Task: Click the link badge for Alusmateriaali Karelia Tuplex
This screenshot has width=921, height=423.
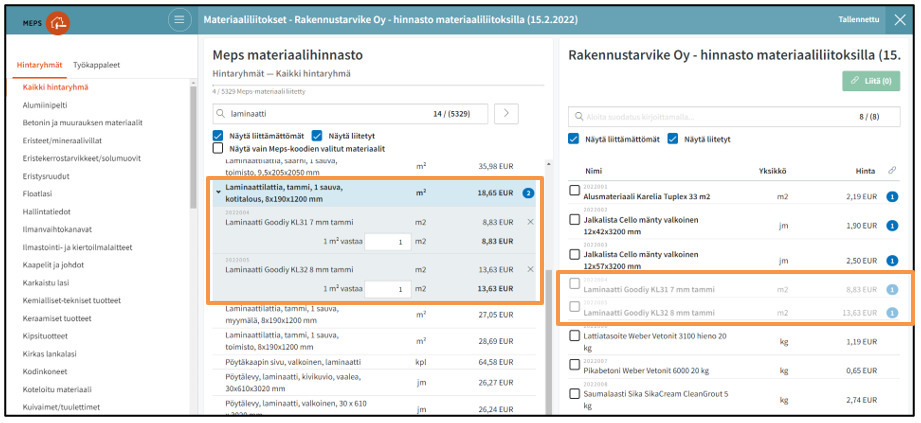Action: (x=892, y=197)
